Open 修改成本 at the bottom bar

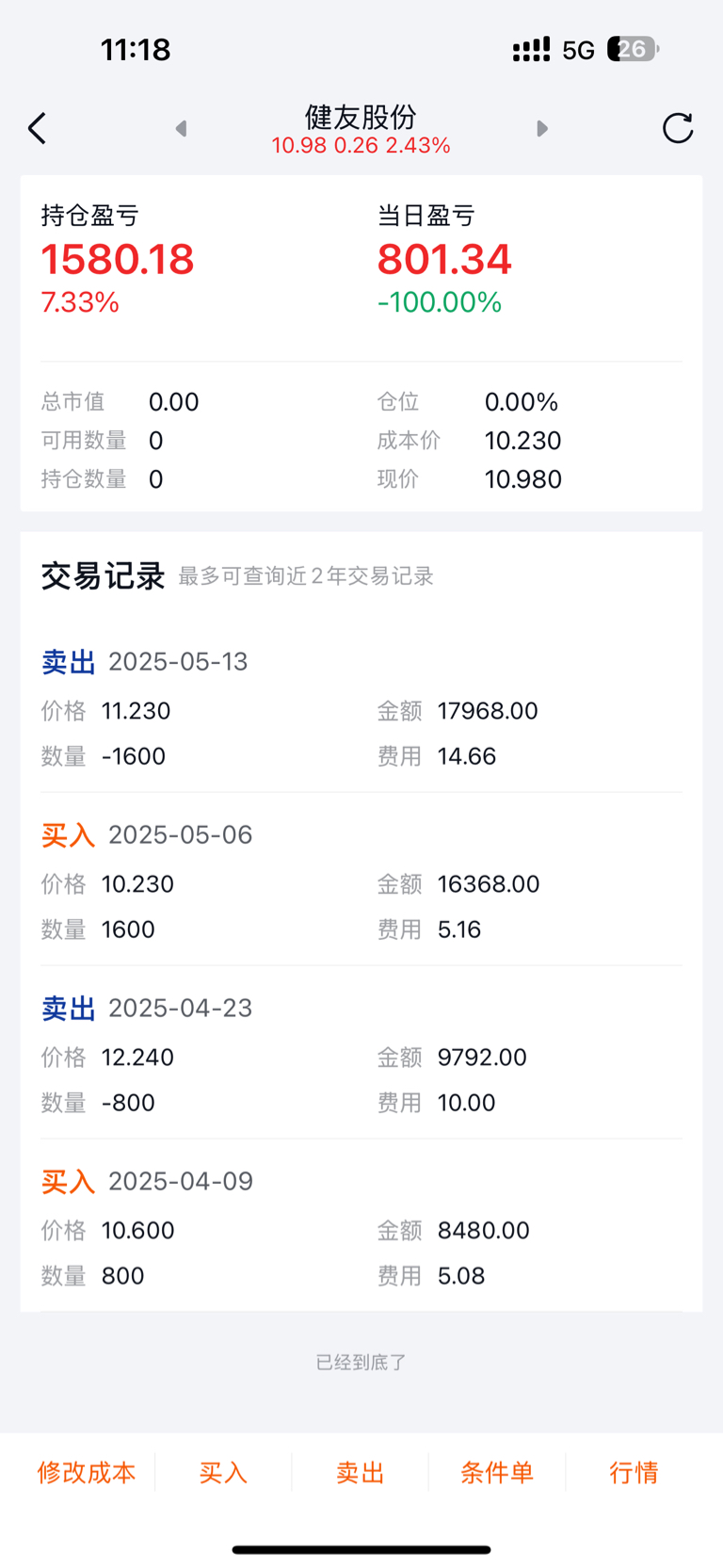point(87,1472)
